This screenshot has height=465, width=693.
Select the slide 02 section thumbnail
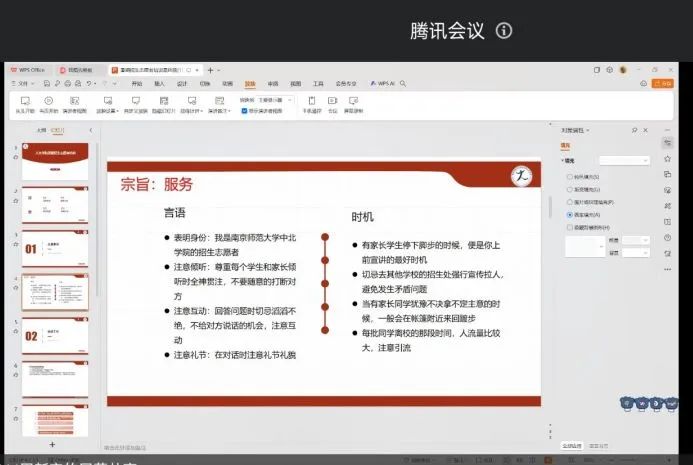pyautogui.click(x=55, y=337)
